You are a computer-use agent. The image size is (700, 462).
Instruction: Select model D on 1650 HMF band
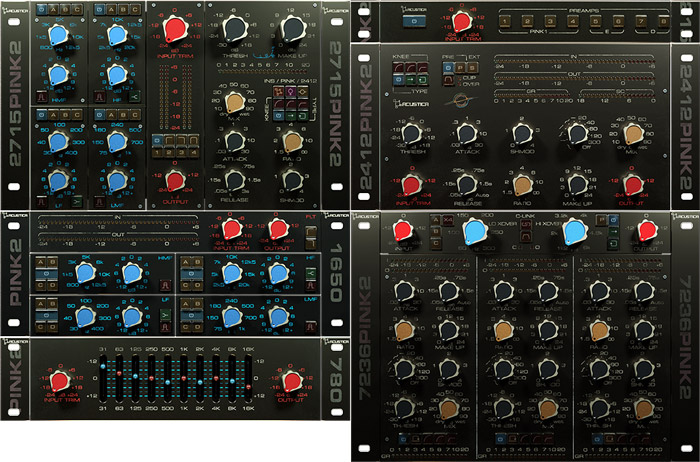pyautogui.click(x=53, y=285)
